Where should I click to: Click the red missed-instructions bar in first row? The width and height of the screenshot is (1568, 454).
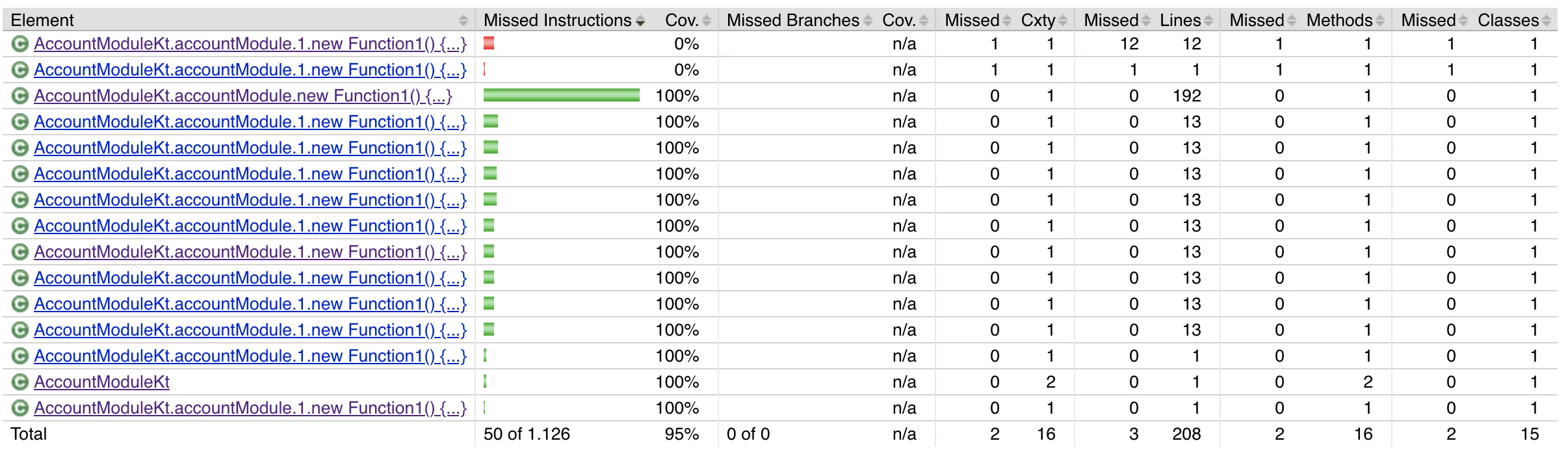point(489,44)
